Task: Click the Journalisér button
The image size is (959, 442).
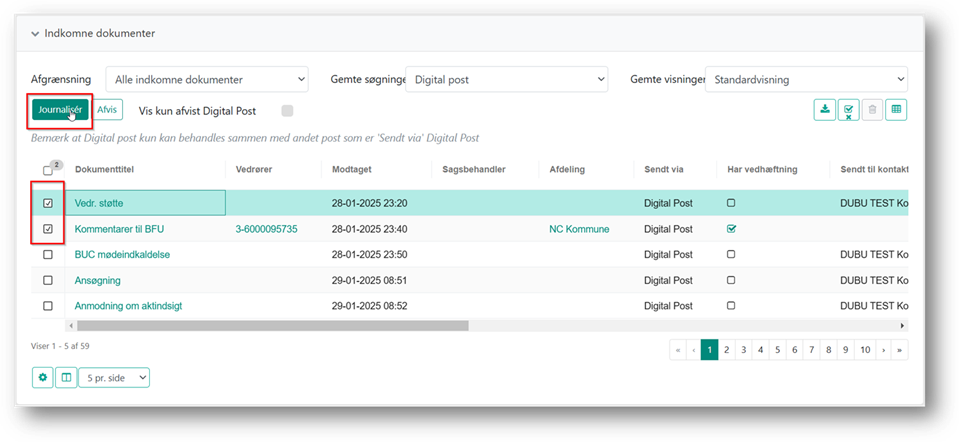Action: [x=59, y=110]
